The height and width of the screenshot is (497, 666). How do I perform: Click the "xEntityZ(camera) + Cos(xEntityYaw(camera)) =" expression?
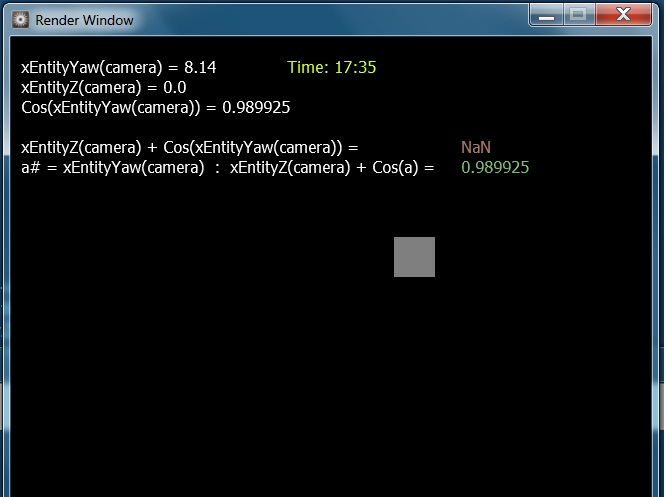click(189, 148)
